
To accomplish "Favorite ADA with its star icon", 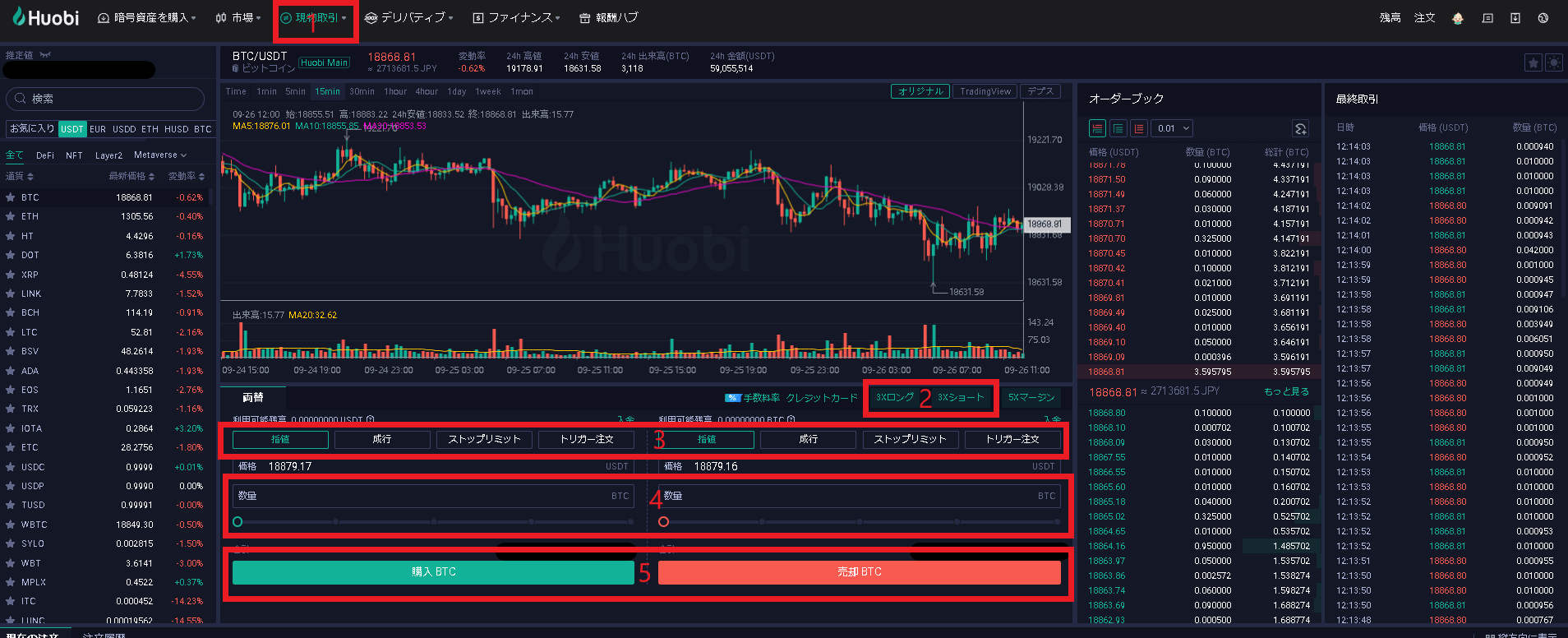I will click(11, 371).
